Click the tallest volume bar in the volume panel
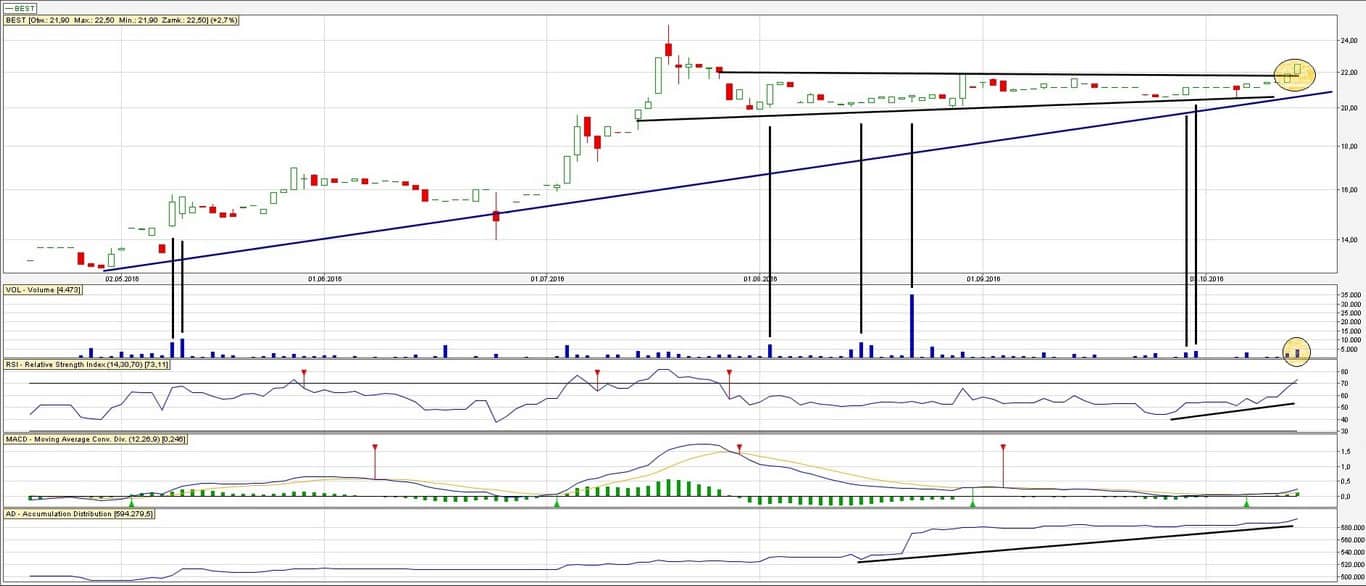Image resolution: width=1366 pixels, height=586 pixels. coord(911,325)
